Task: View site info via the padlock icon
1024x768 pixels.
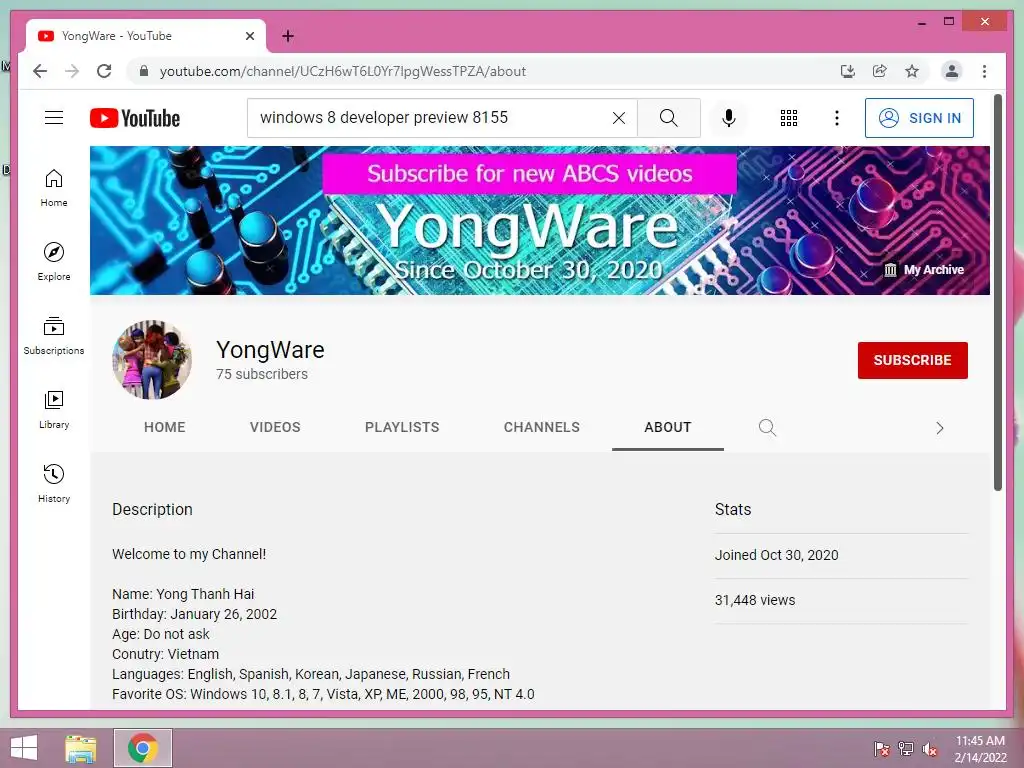Action: (x=144, y=71)
